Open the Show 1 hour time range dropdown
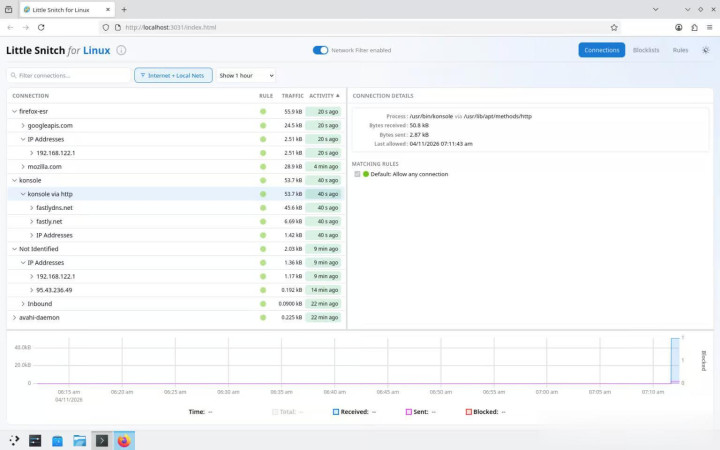This screenshot has height=450, width=720. (246, 75)
